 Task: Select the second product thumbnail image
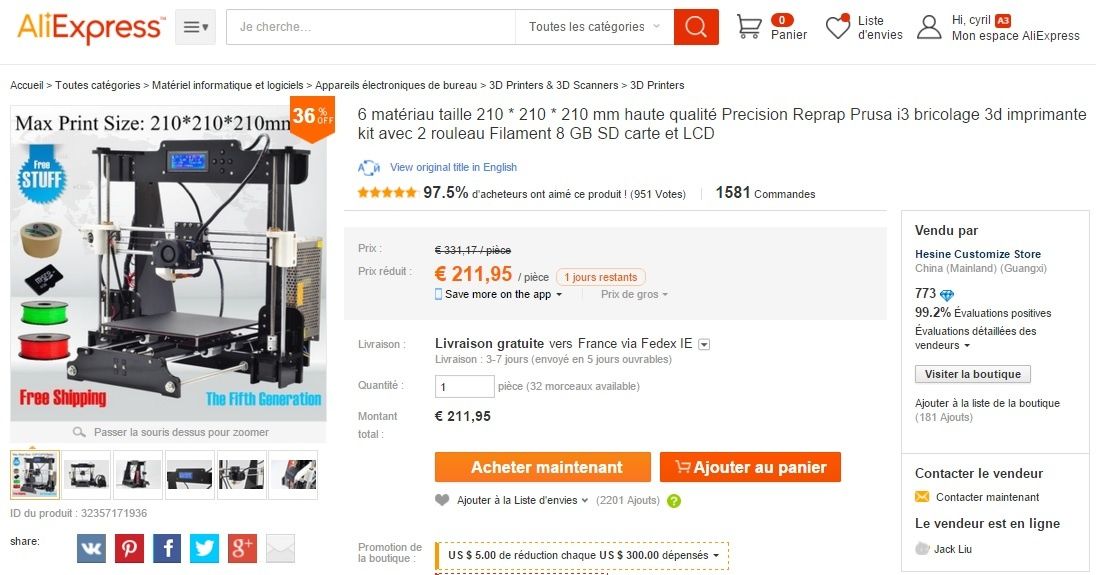point(87,474)
